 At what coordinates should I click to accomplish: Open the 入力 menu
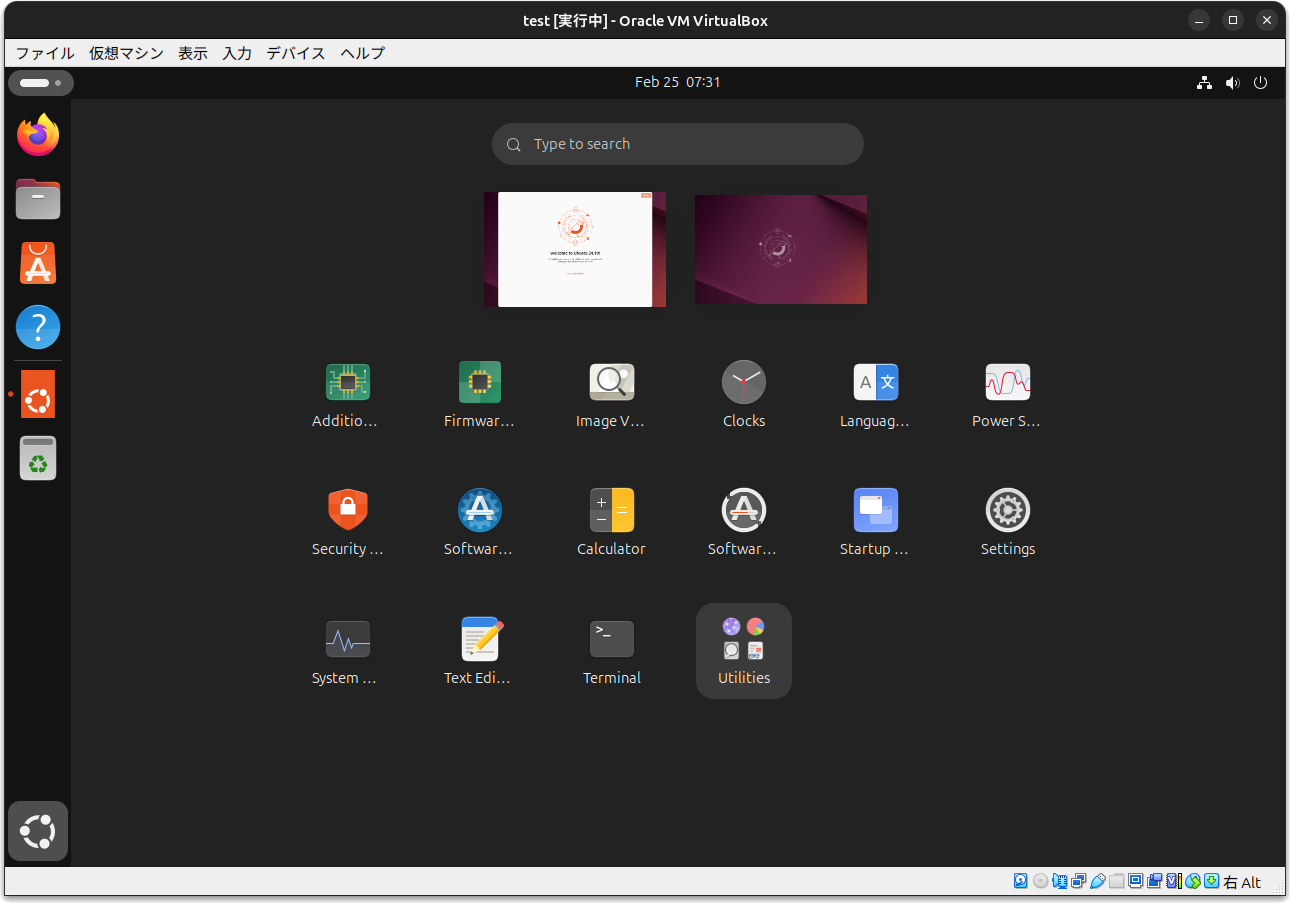point(237,53)
